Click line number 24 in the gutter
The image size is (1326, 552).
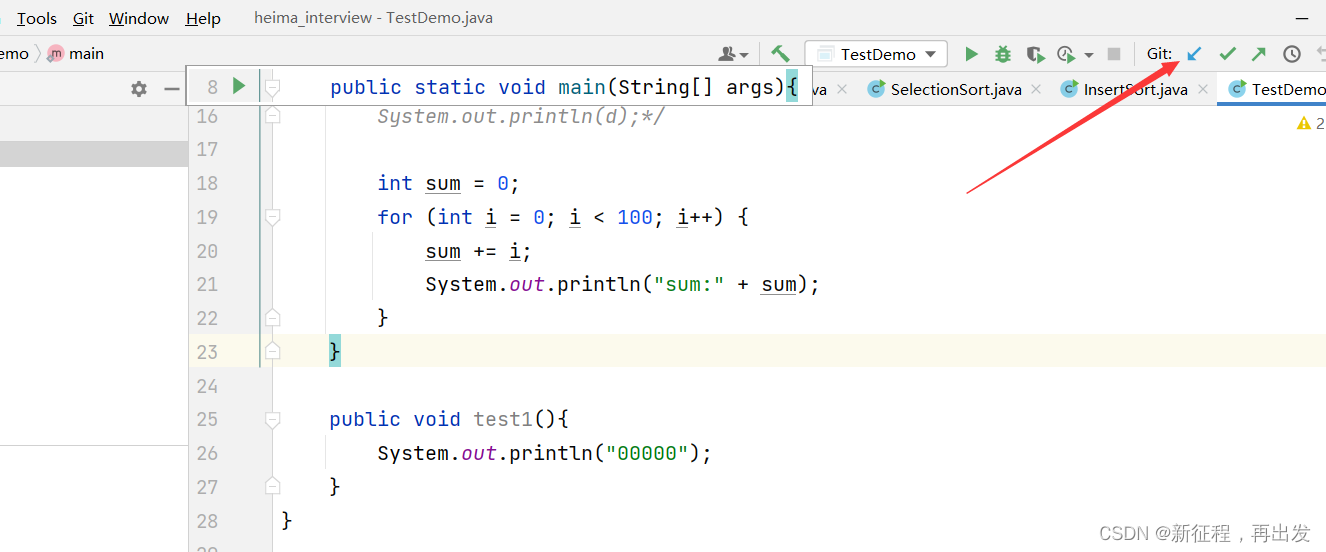[207, 386]
